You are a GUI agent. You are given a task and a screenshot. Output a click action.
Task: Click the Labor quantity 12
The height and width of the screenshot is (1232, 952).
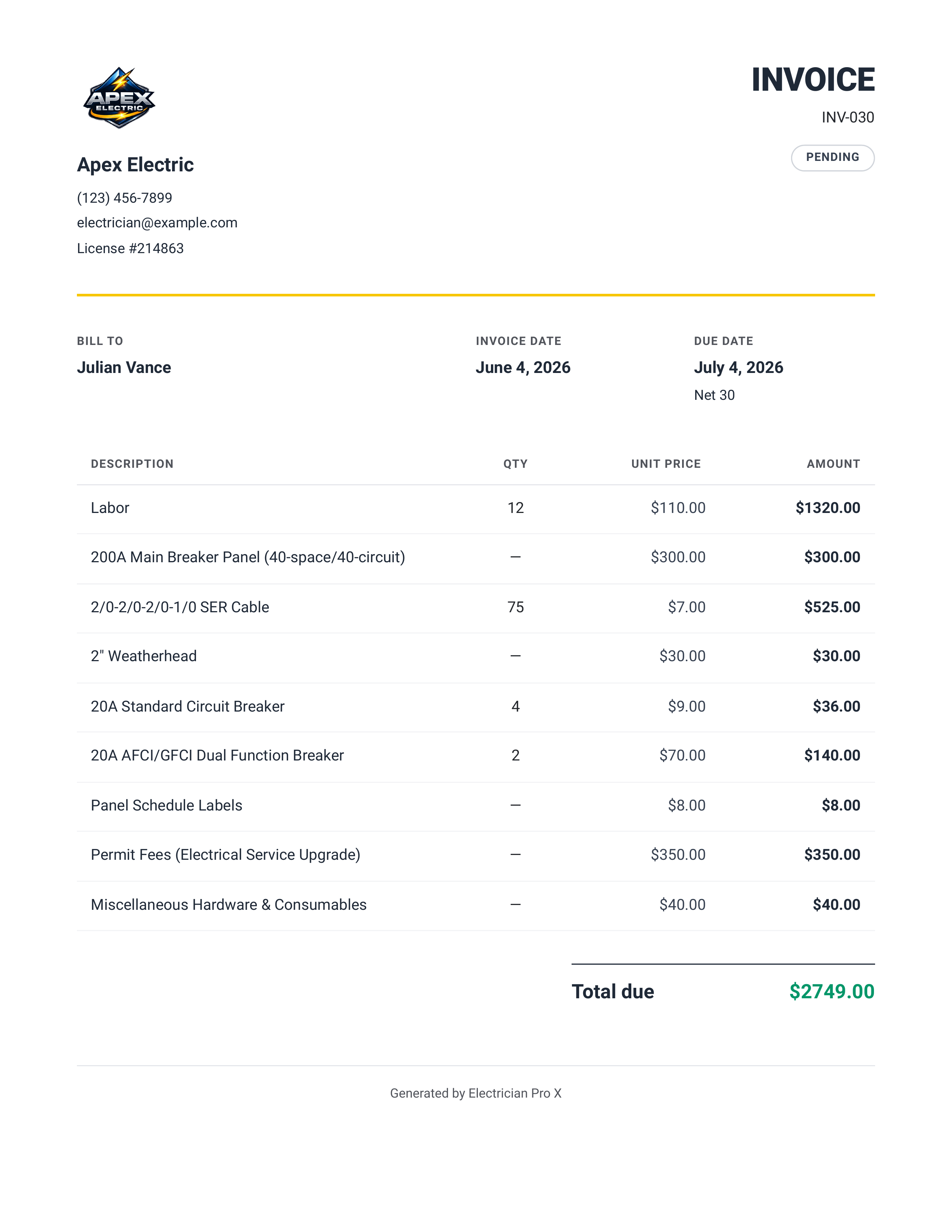[516, 508]
